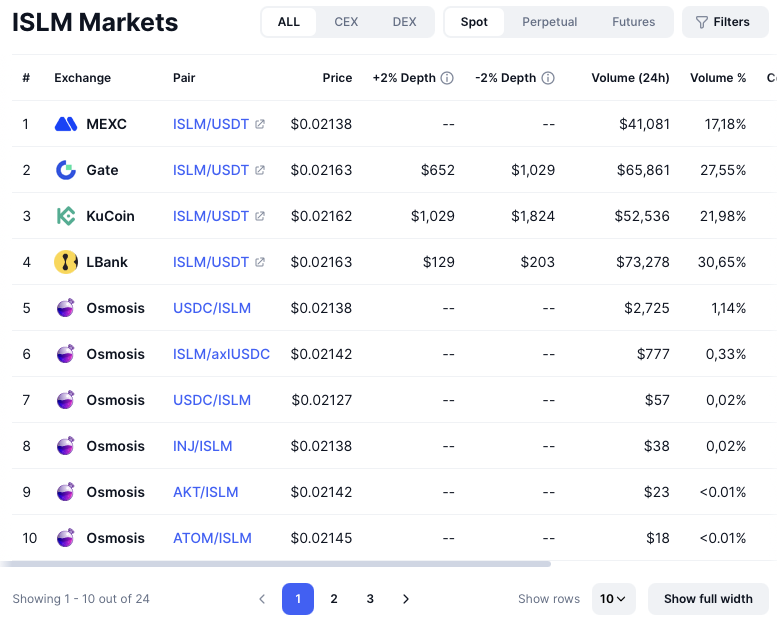Open MEXC ISLM/USDT pair link
The width and height of the screenshot is (777, 623).
[x=211, y=124]
